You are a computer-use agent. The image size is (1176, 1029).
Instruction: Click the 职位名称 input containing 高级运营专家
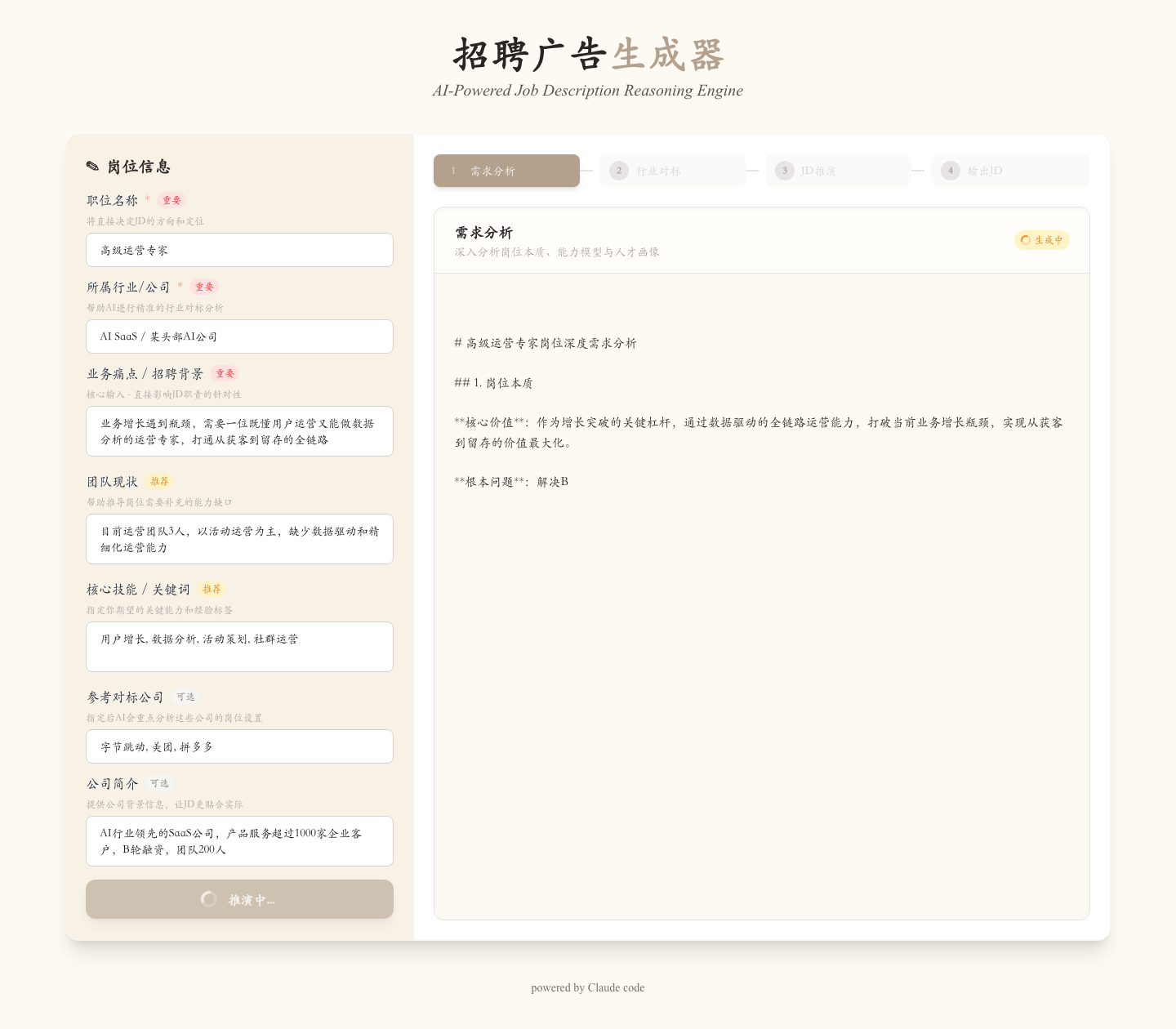(239, 250)
